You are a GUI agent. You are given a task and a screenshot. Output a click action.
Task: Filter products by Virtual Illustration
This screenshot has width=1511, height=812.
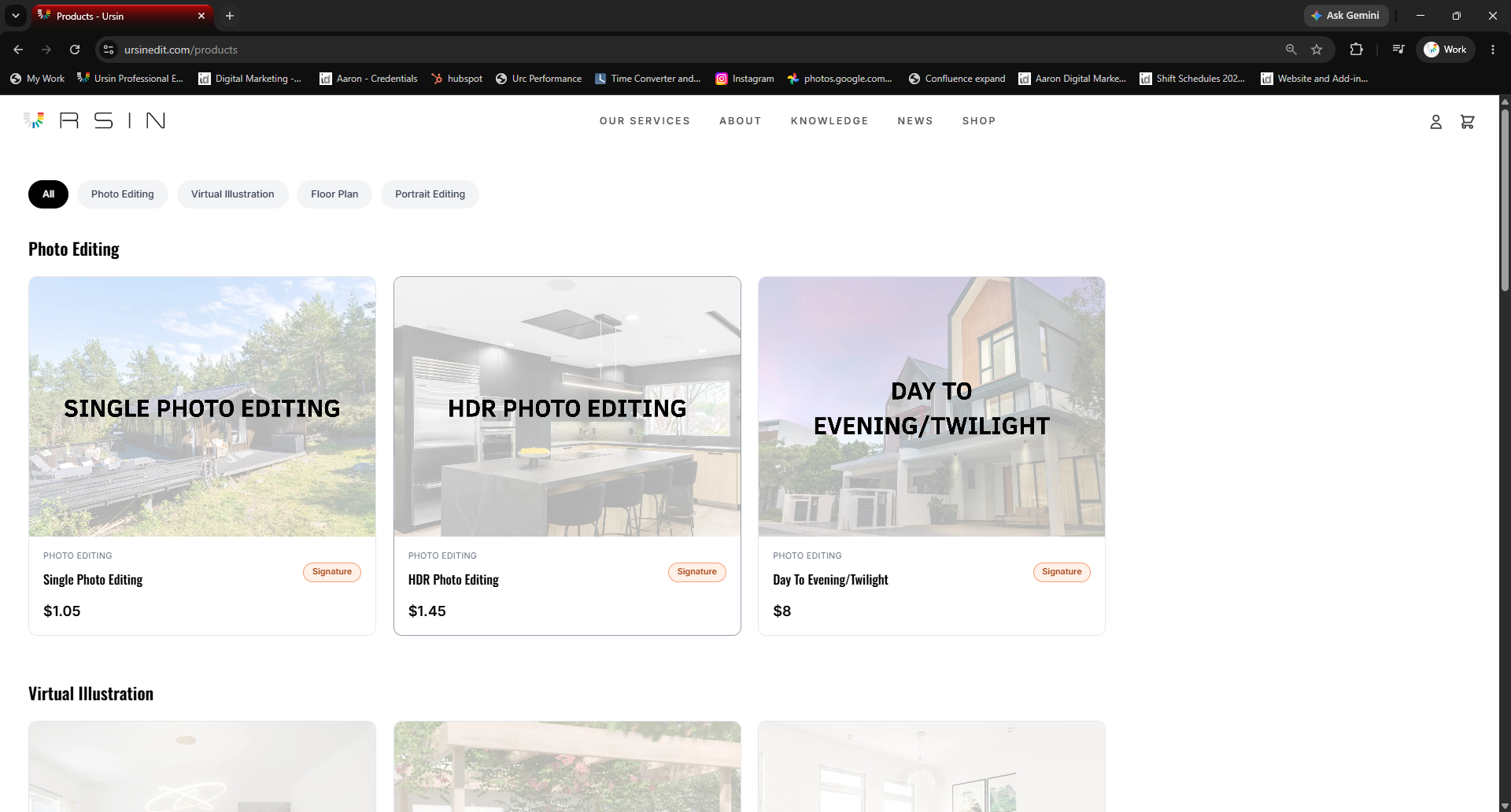[233, 194]
